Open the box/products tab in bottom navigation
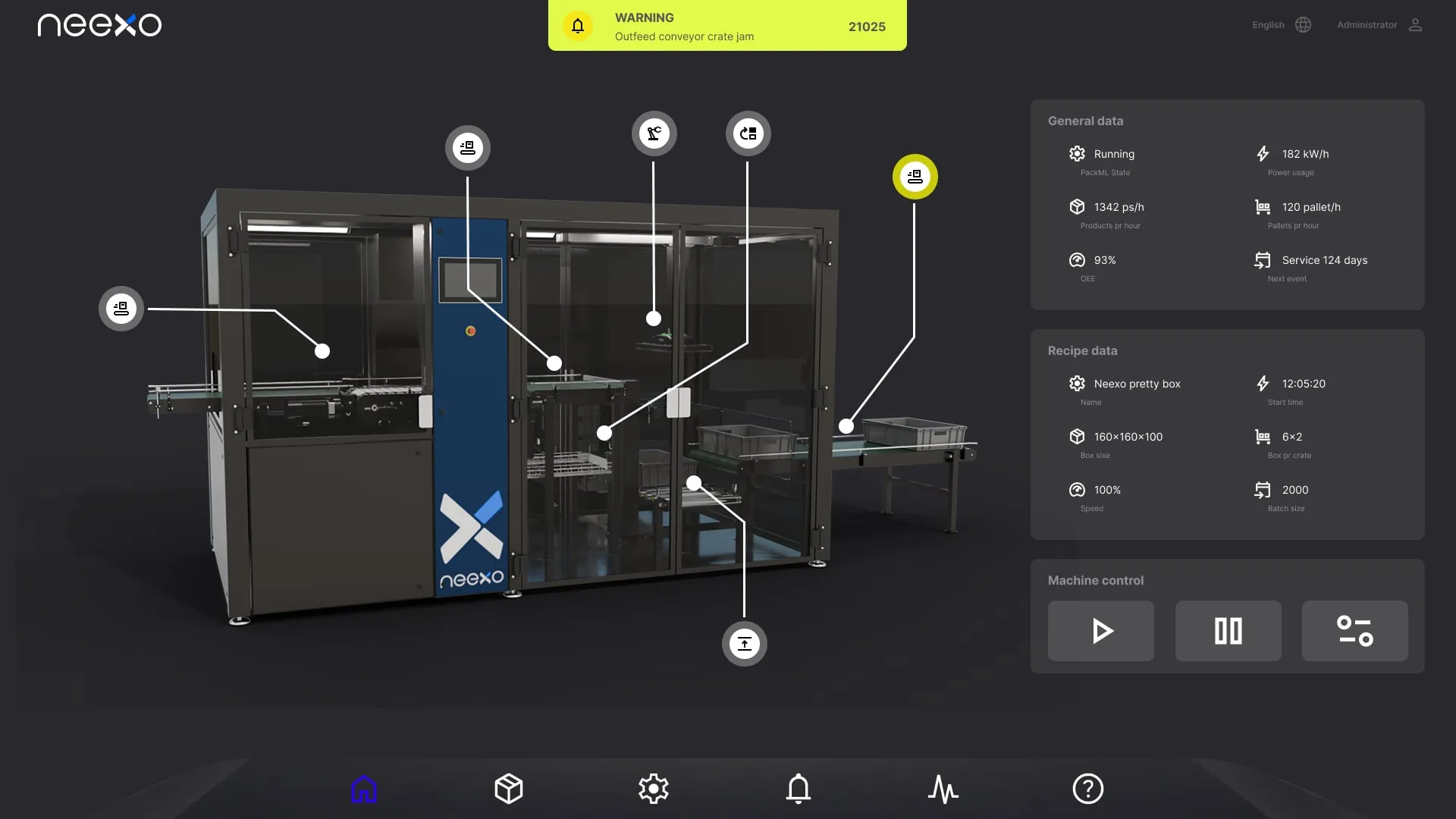 point(509,789)
